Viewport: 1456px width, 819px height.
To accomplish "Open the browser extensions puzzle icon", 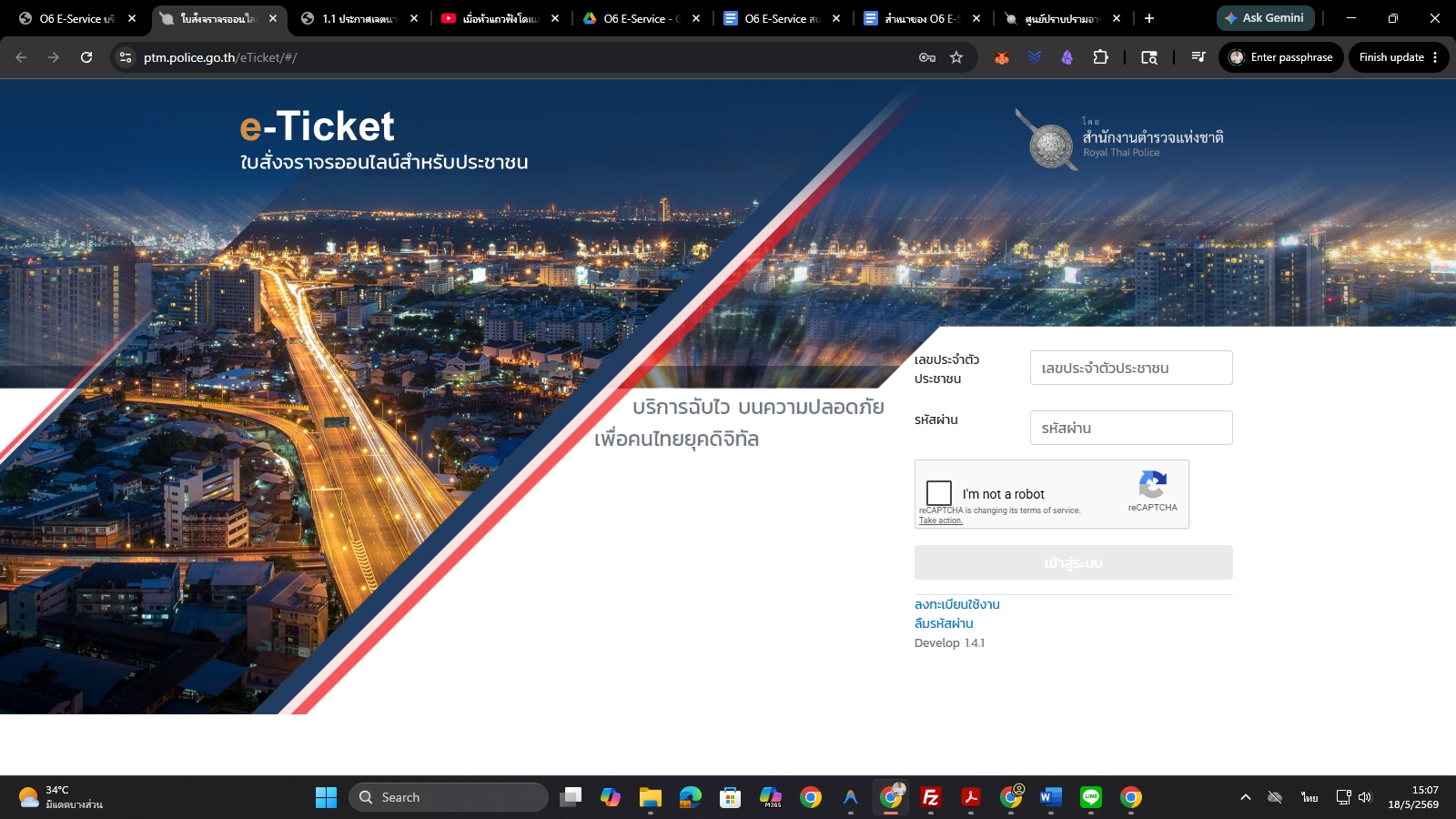I will pyautogui.click(x=1100, y=57).
